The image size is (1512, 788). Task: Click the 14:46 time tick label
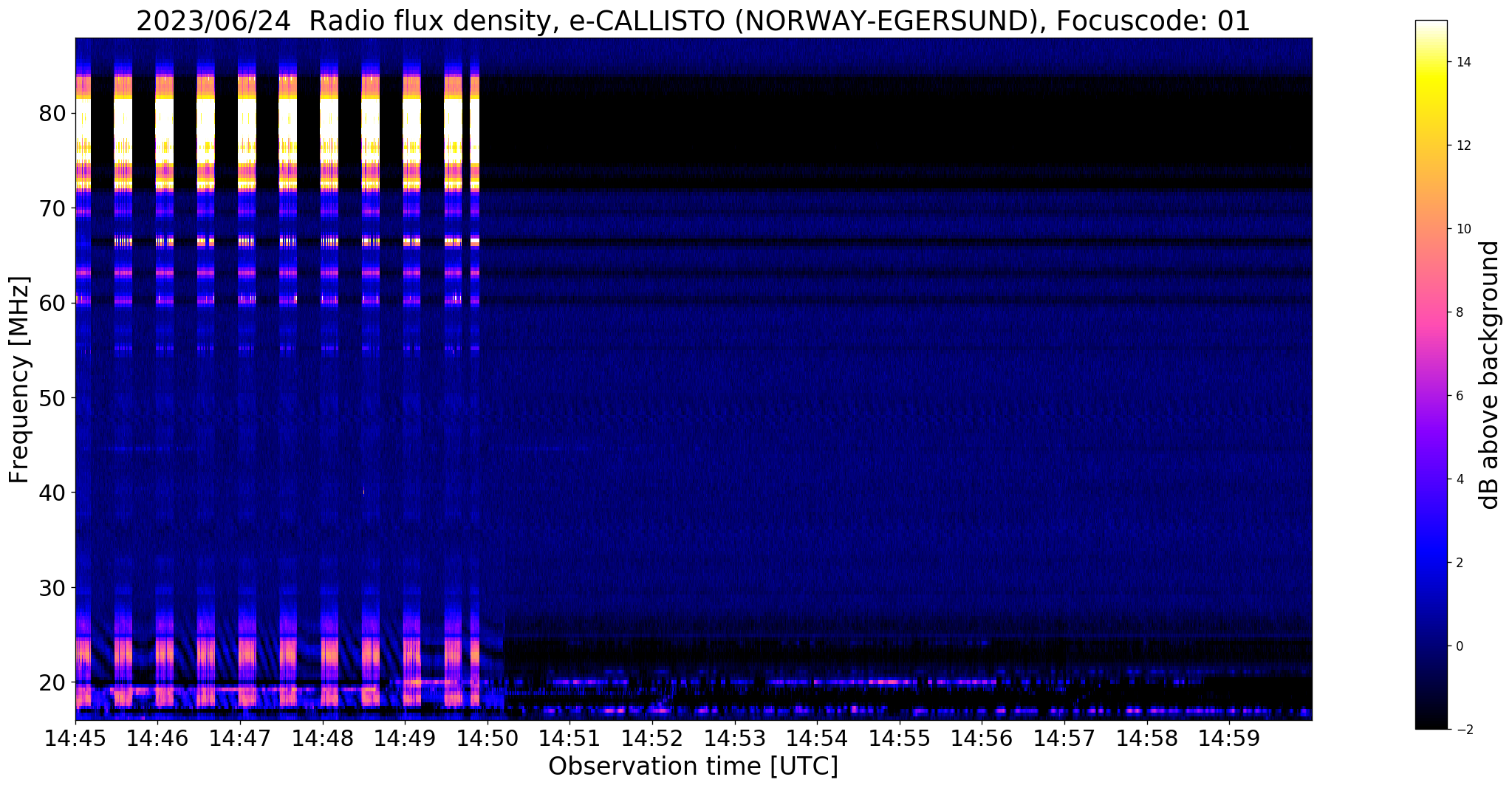click(x=157, y=738)
